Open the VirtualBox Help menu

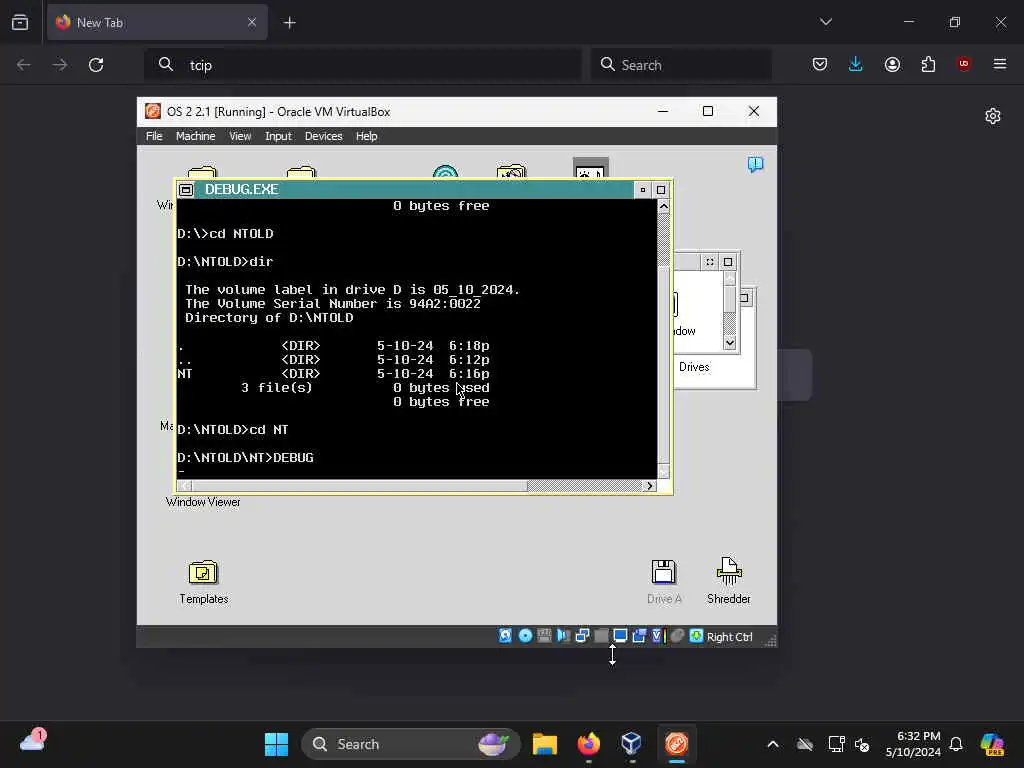pyautogui.click(x=366, y=136)
